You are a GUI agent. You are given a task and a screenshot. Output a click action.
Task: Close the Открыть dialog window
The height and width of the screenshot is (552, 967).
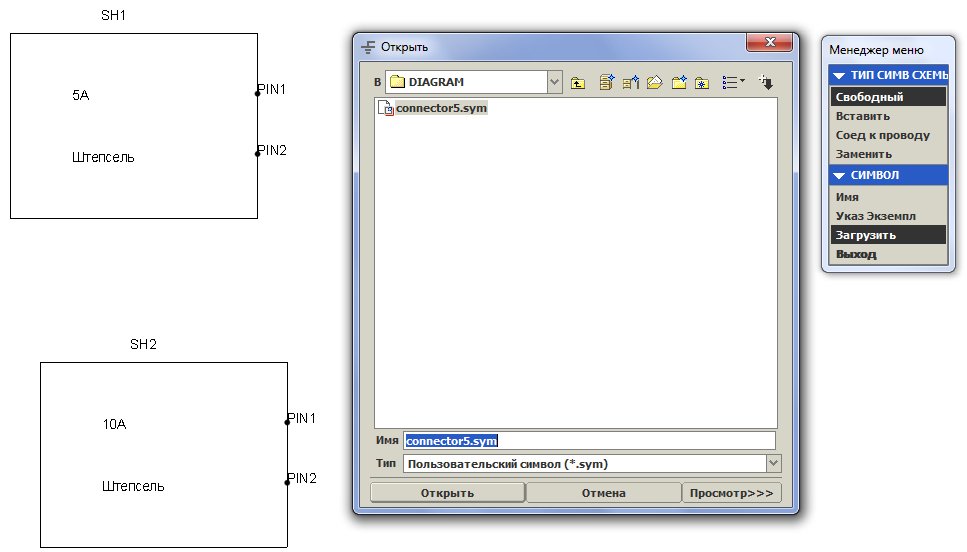769,42
